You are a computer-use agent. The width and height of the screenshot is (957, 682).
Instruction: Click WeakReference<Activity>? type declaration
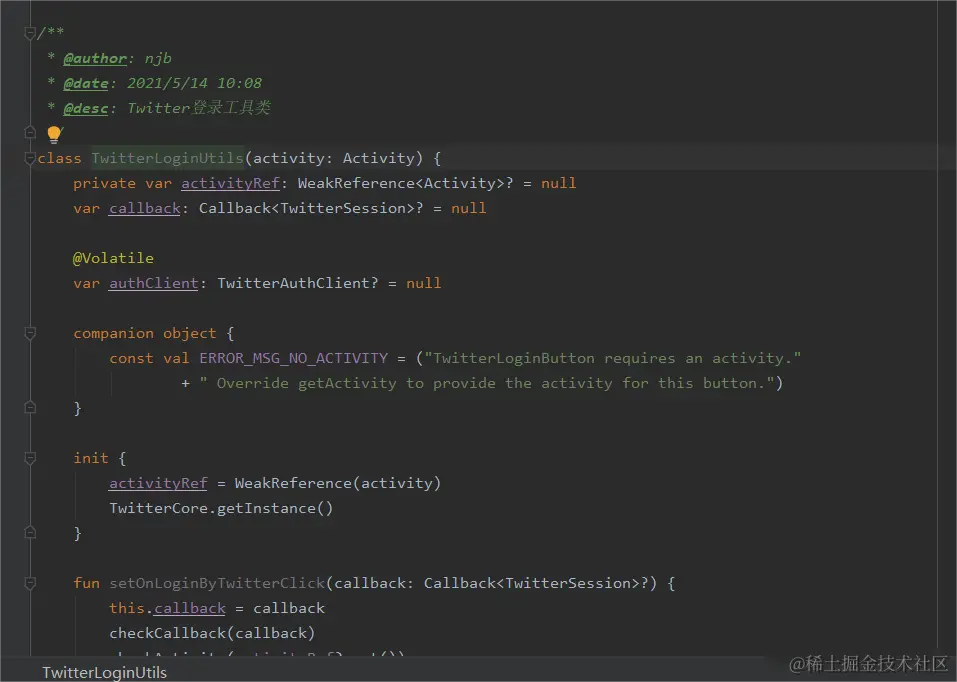pos(405,183)
